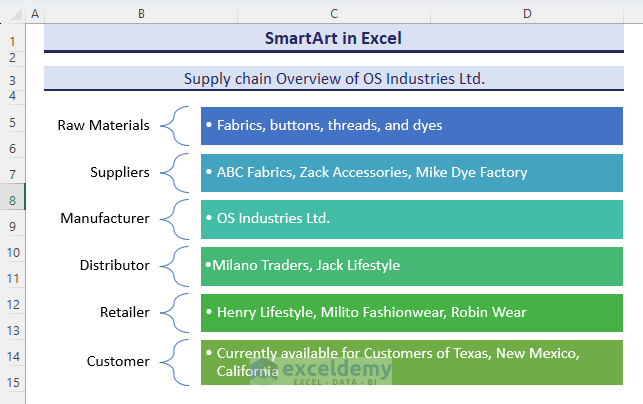Click the 'SmartArt in Excel' title cell
643x404 pixels.
[x=334, y=38]
